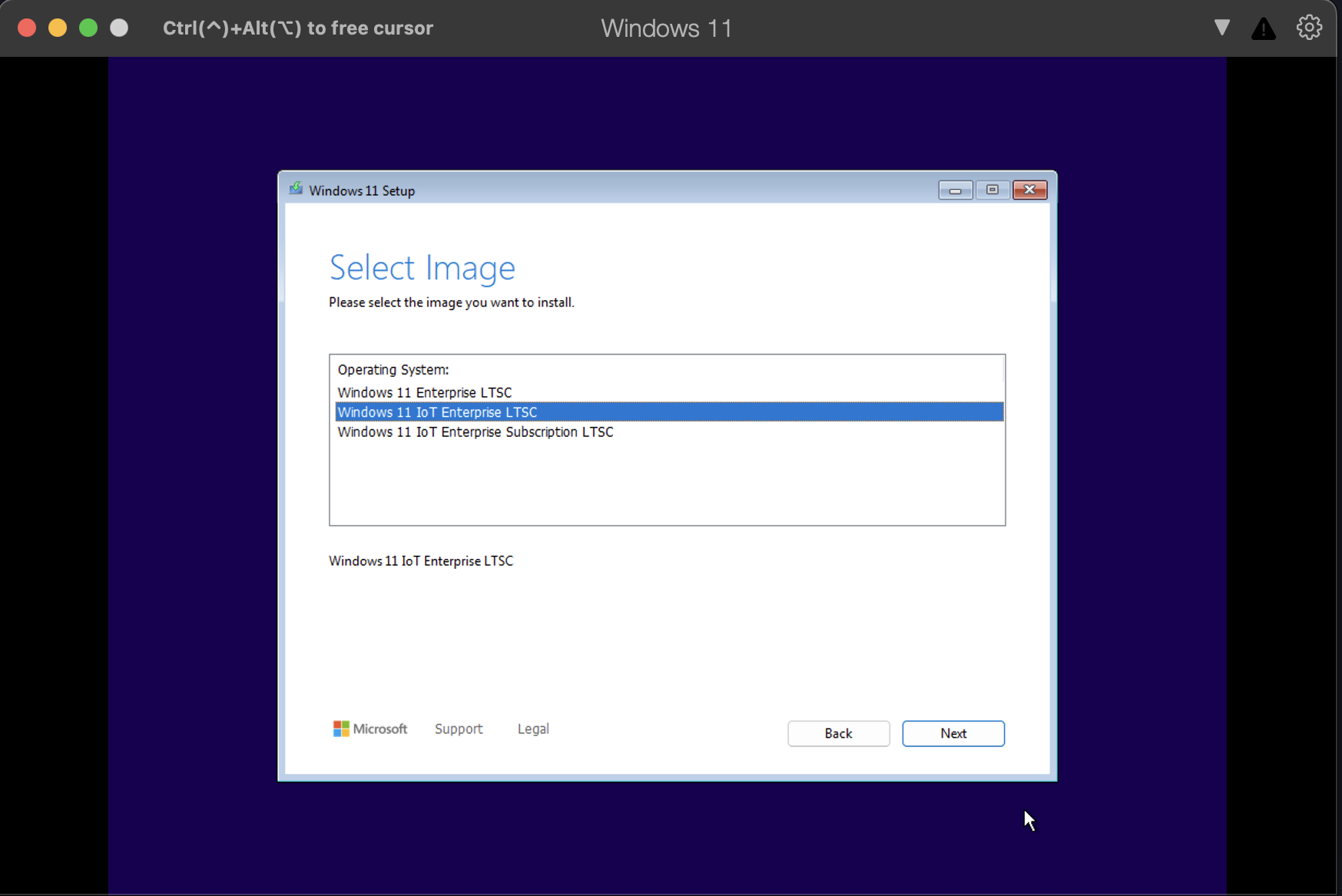The height and width of the screenshot is (896, 1342).
Task: Minimize the Windows 11 Setup dialog
Action: (956, 190)
